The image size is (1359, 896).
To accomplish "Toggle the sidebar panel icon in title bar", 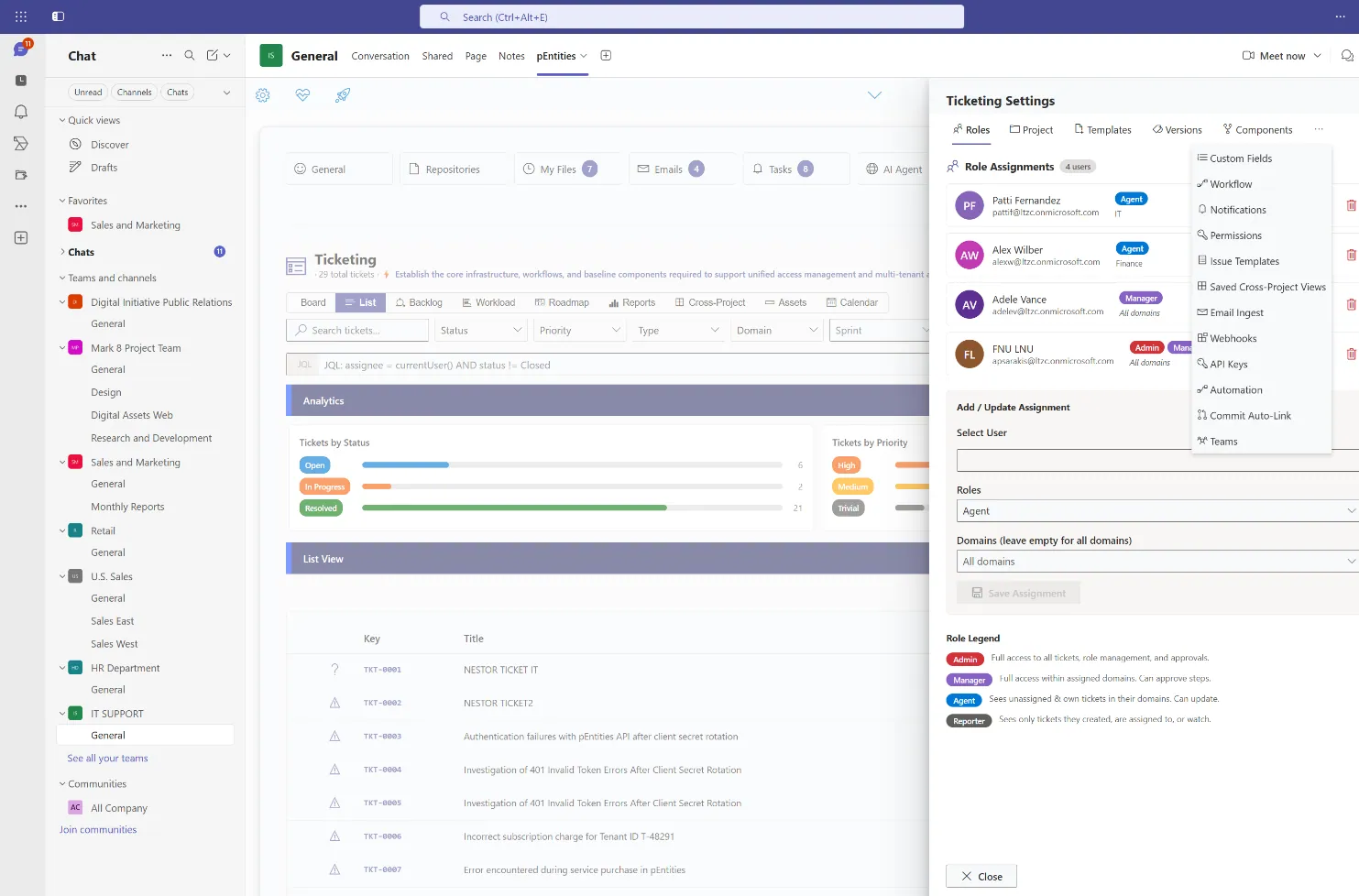I will coord(58,16).
